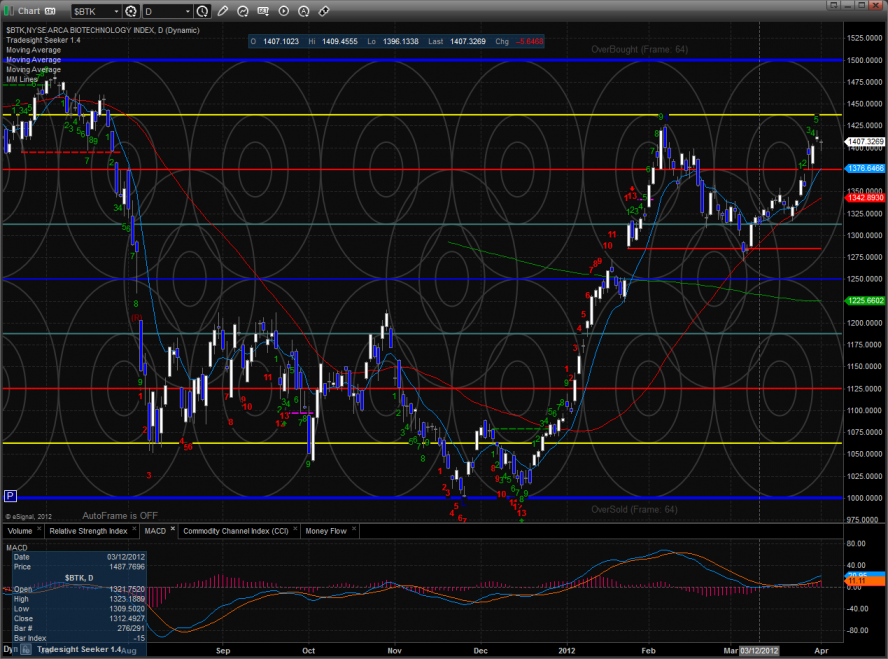Click the time interval clock icon
The width and height of the screenshot is (888, 659).
[x=203, y=11]
